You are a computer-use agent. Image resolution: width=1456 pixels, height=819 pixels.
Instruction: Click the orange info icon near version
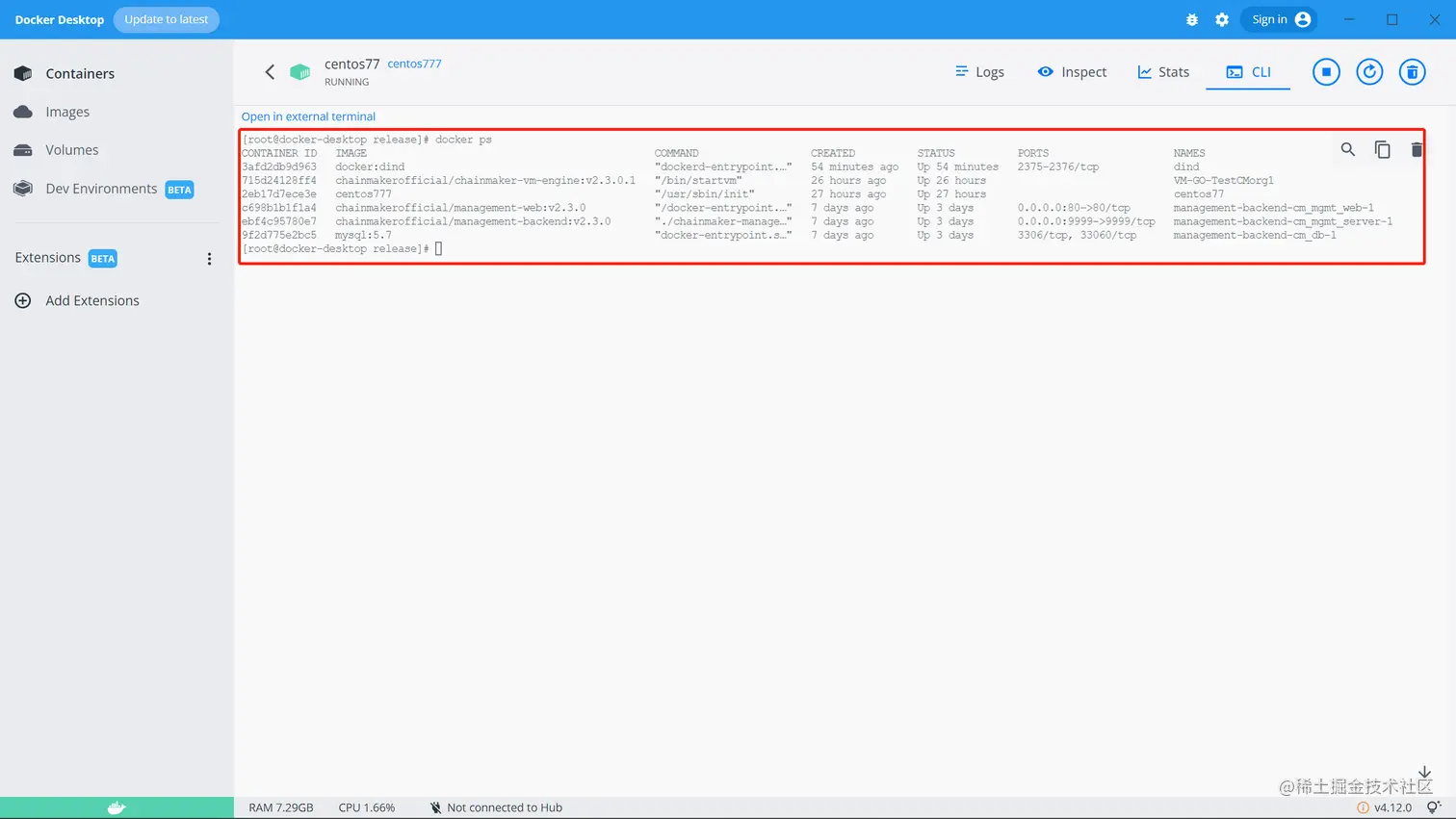(x=1363, y=807)
